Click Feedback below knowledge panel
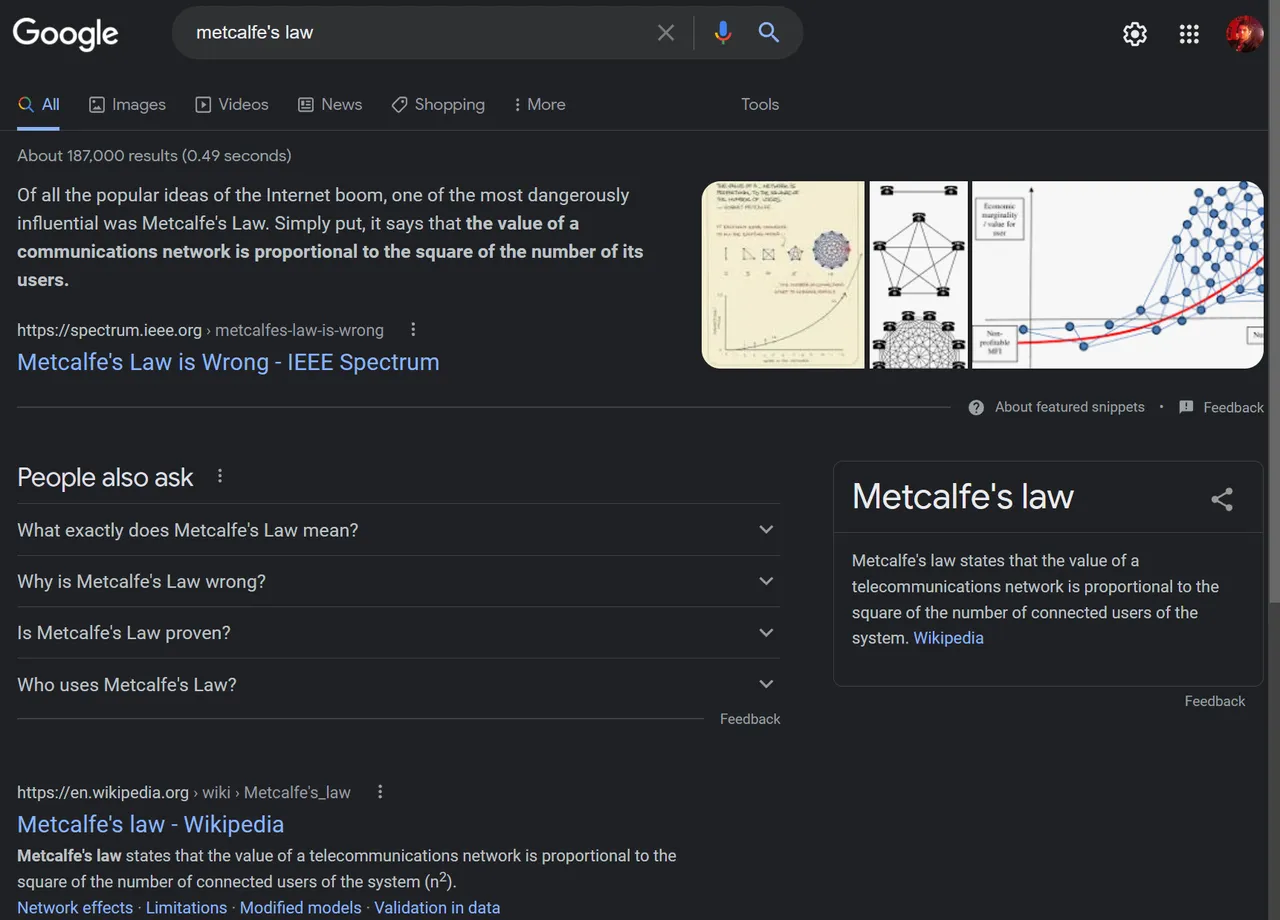This screenshot has height=920, width=1280. [1215, 701]
